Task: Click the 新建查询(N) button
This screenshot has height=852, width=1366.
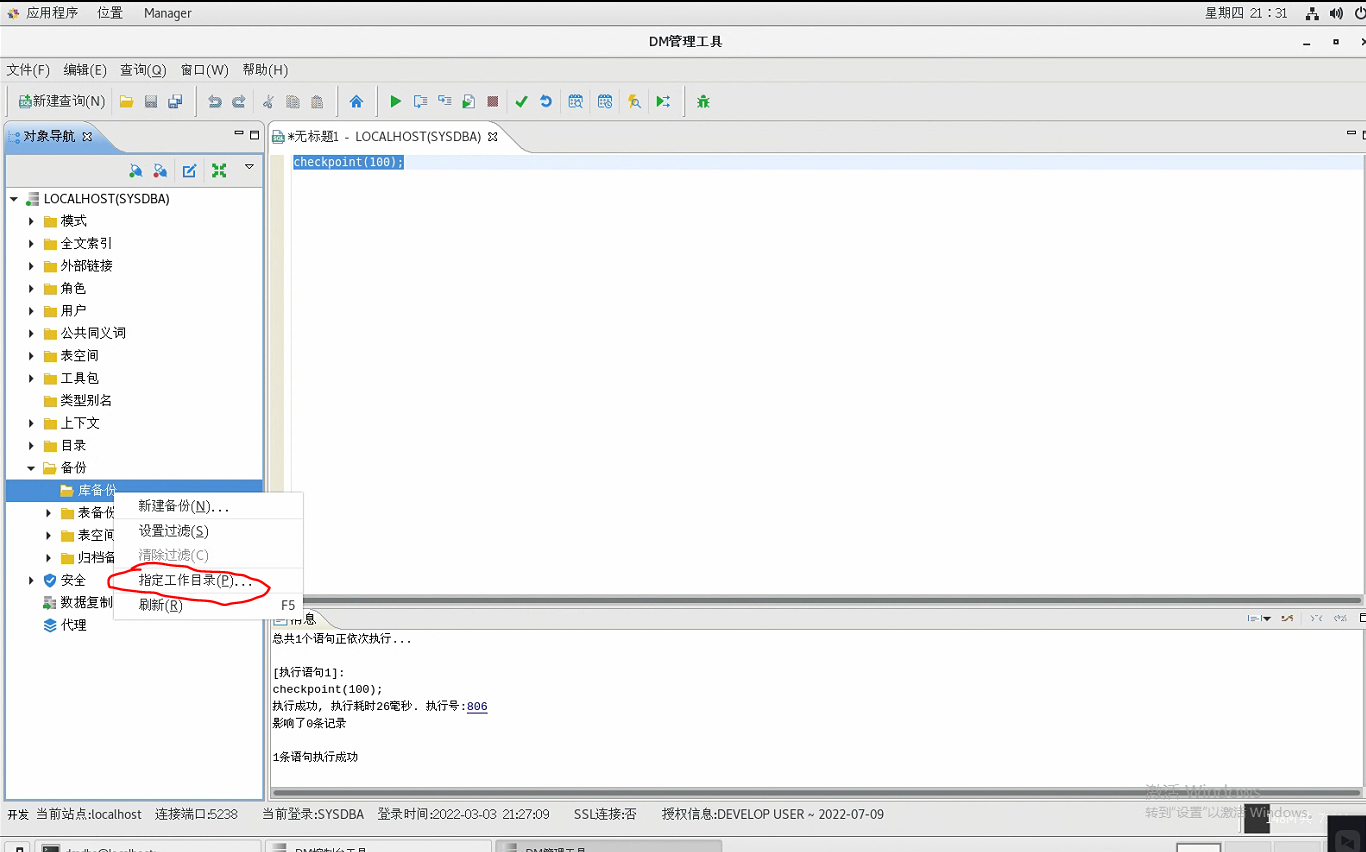Action: (61, 101)
